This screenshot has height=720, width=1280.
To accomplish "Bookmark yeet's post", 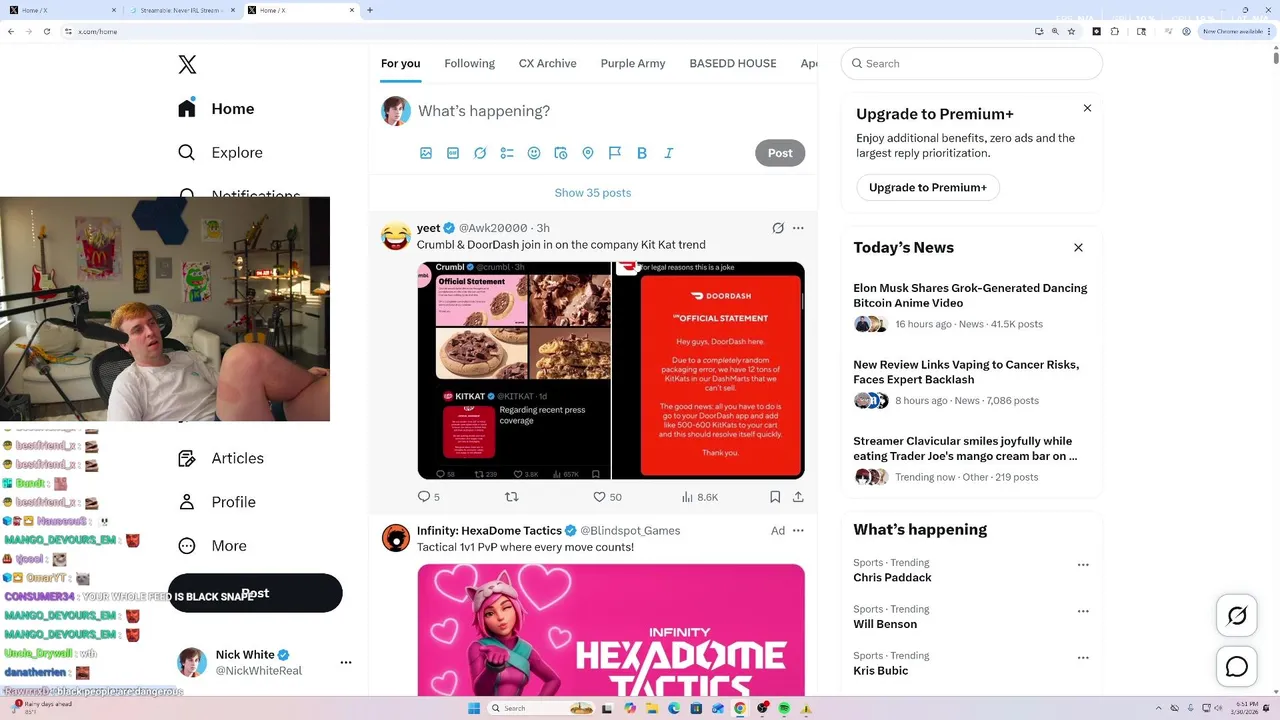I will (775, 497).
